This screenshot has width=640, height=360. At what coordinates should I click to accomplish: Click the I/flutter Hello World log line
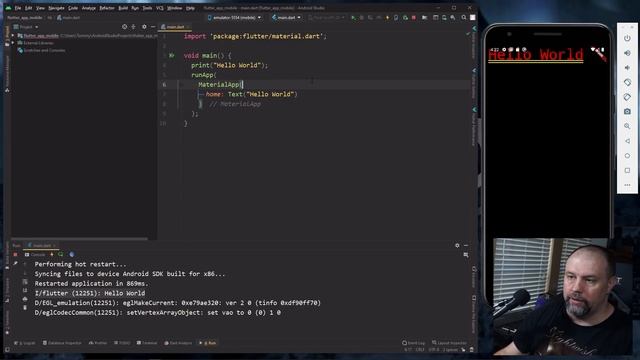90,293
